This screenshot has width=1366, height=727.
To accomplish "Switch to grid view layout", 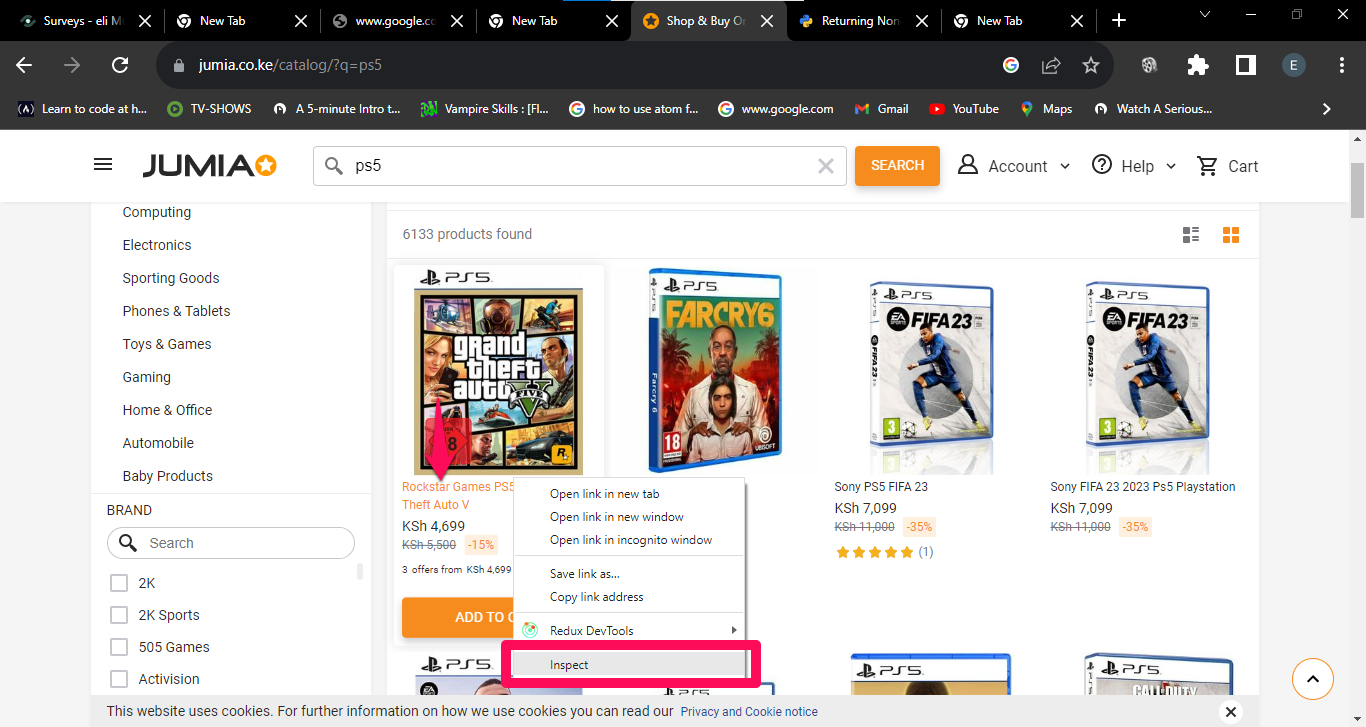I will [x=1231, y=235].
